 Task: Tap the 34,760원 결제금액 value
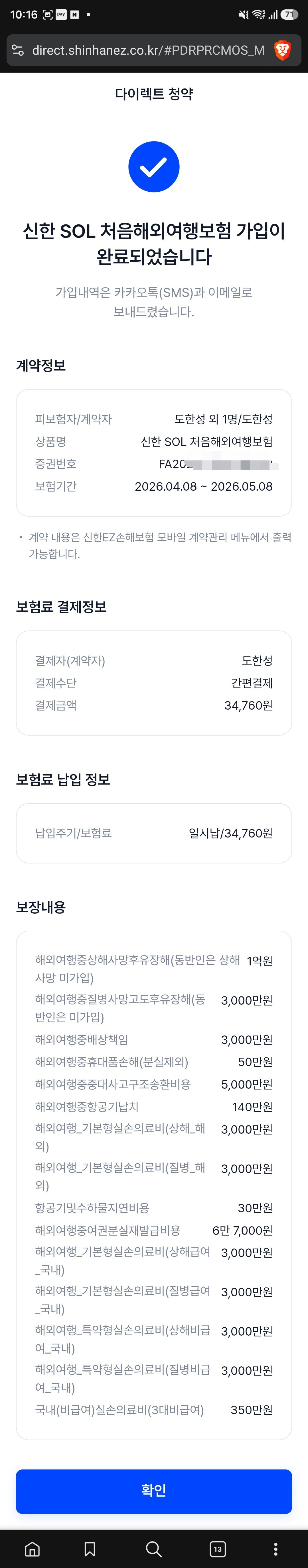coord(248,705)
